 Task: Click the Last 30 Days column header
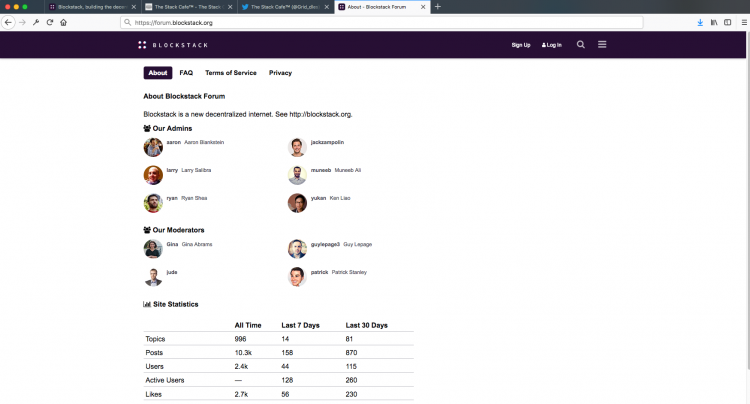pos(367,325)
